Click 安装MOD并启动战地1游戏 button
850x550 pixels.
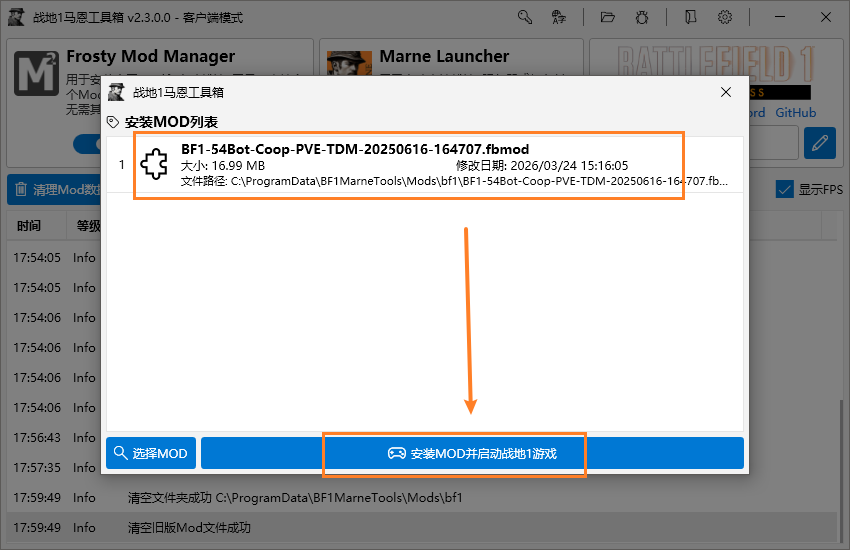(472, 453)
